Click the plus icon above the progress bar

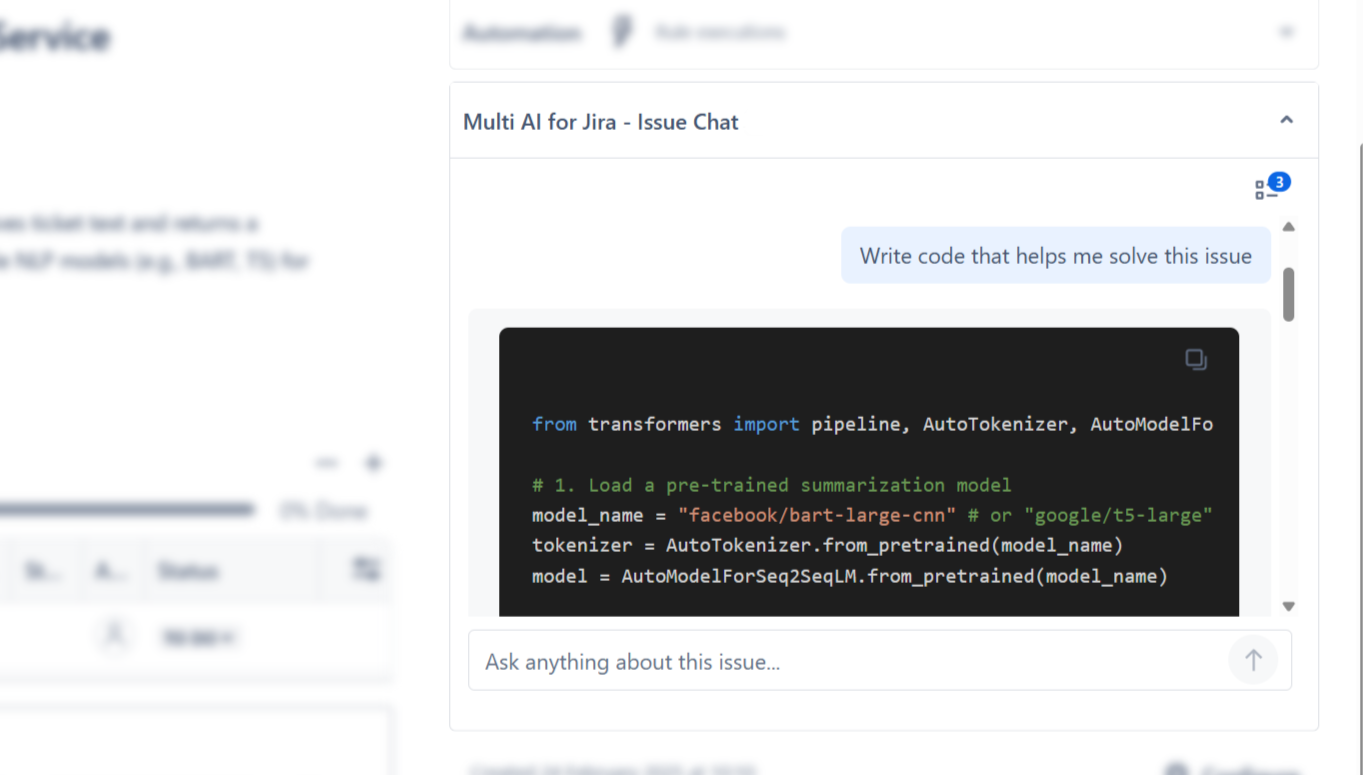coord(374,463)
